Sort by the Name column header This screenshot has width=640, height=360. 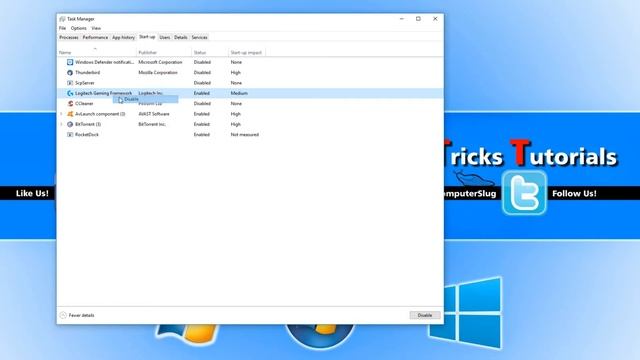click(x=96, y=52)
